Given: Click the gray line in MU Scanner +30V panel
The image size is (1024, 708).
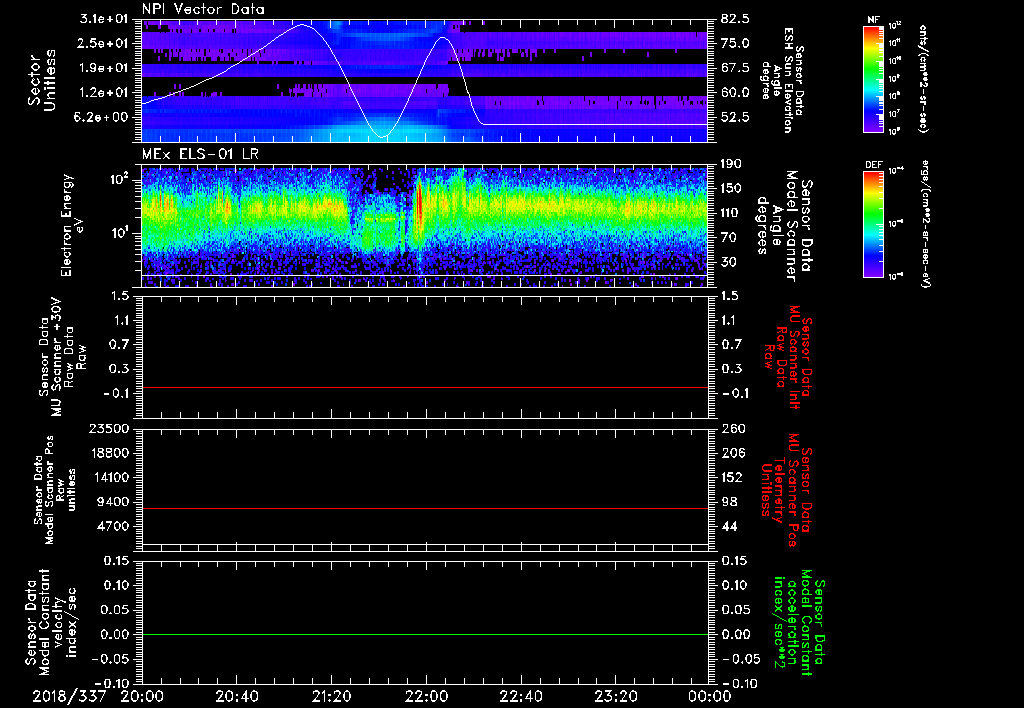Looking at the screenshot, I should tap(425, 387).
